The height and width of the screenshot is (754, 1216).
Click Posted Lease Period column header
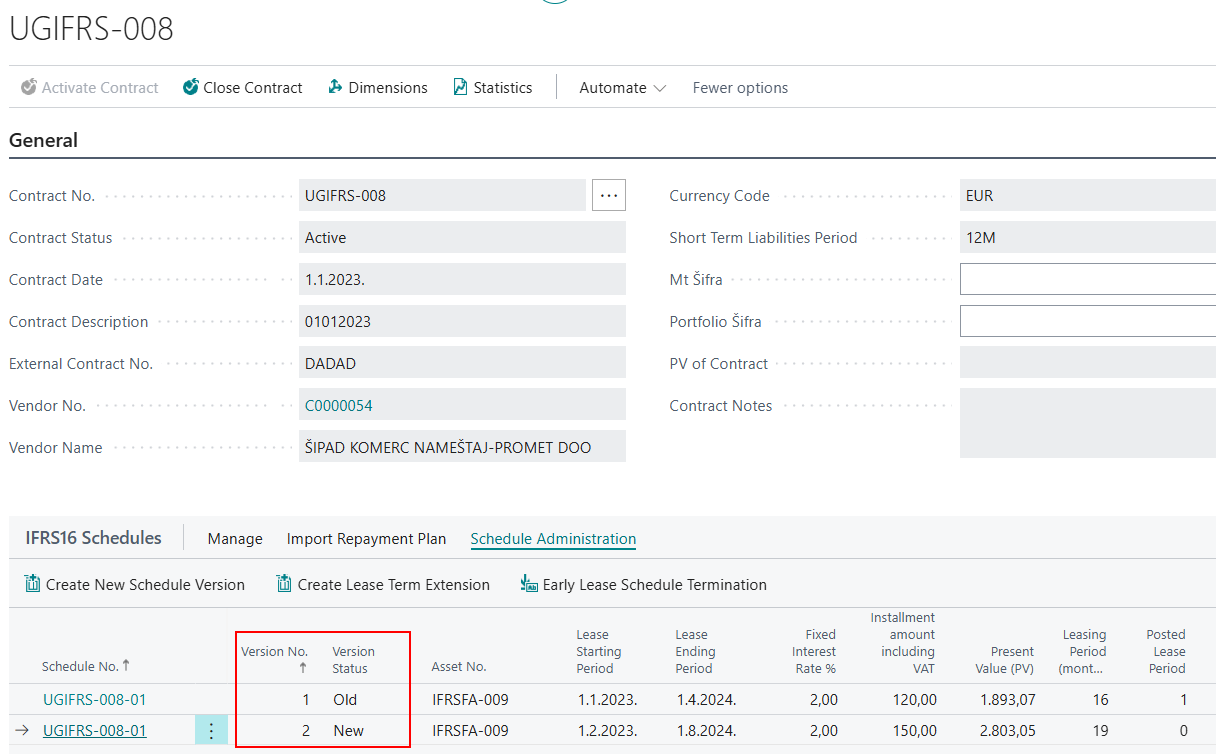tap(1166, 651)
